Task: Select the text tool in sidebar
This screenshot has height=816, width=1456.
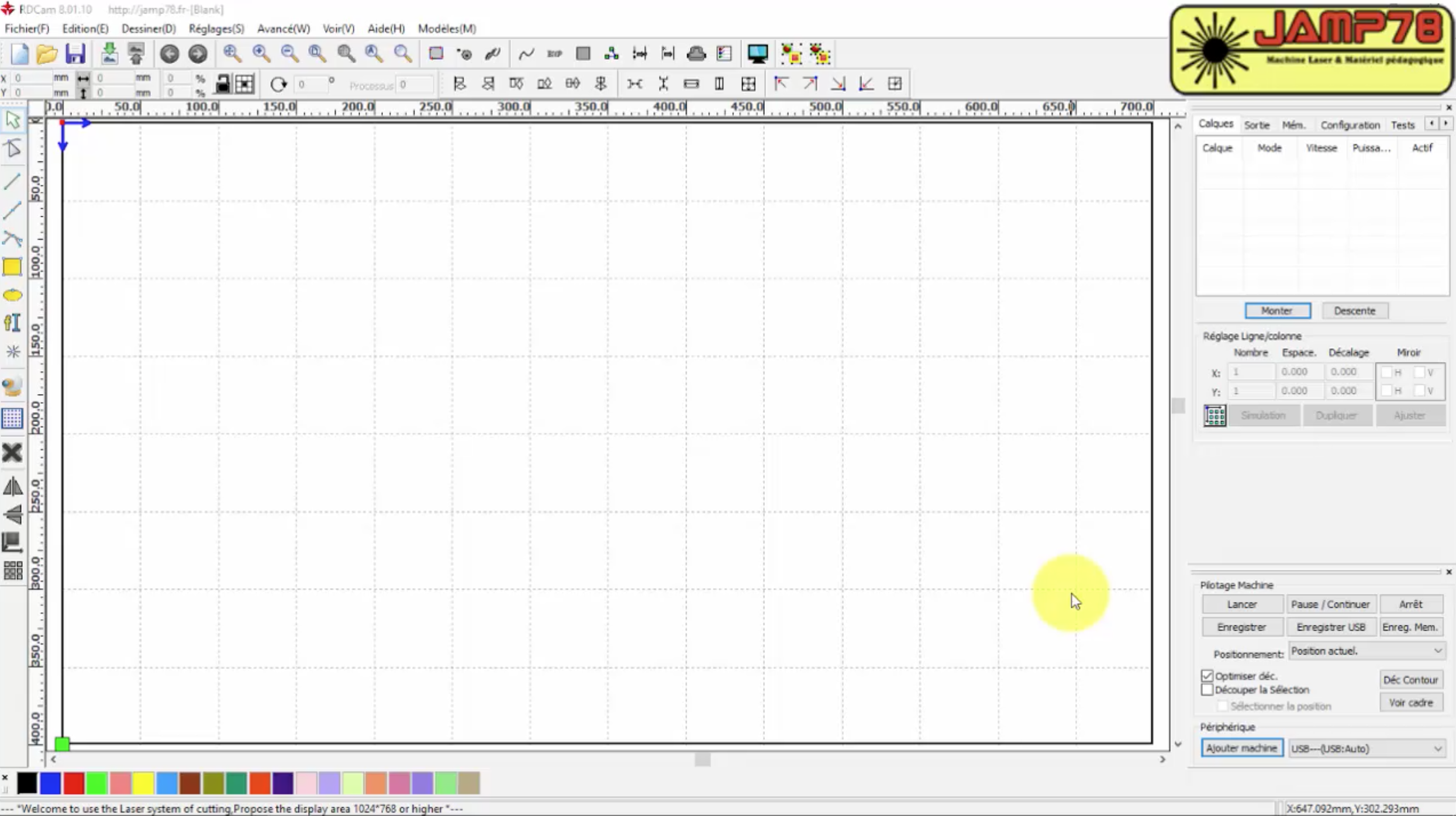Action: [12, 323]
